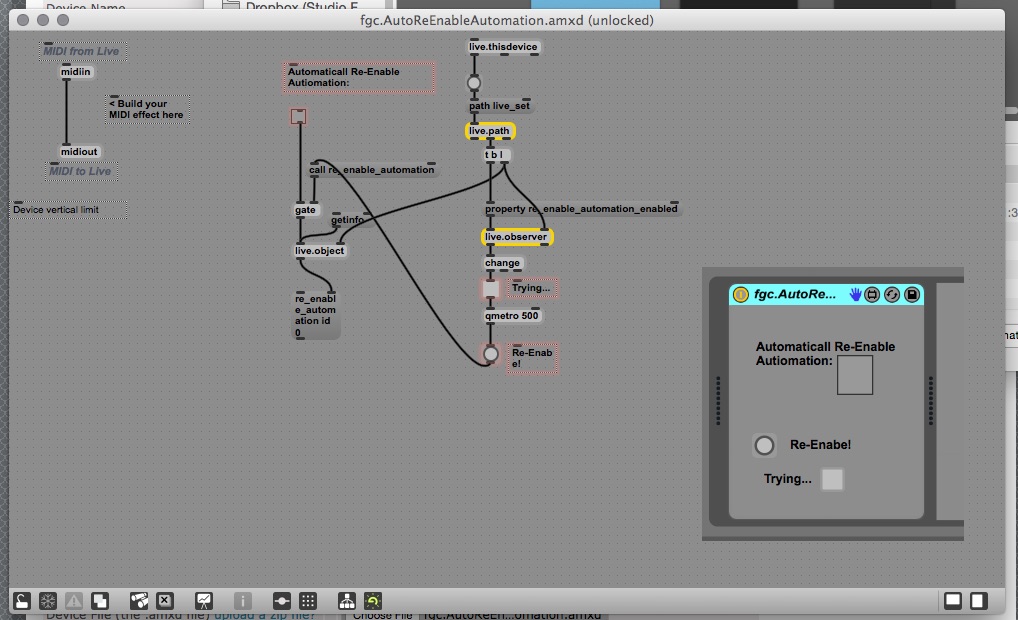This screenshot has width=1018, height=620.
Task: Toggle the freeze snowflake icon
Action: click(x=47, y=601)
